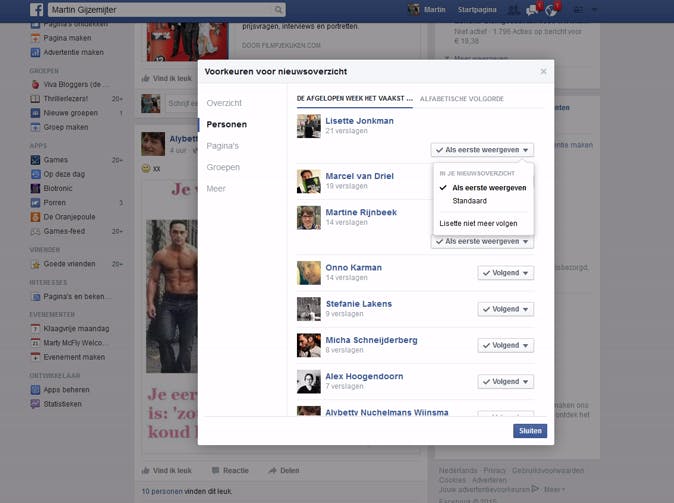
Task: Open Pagina's en beken... icon
Action: pos(35,297)
